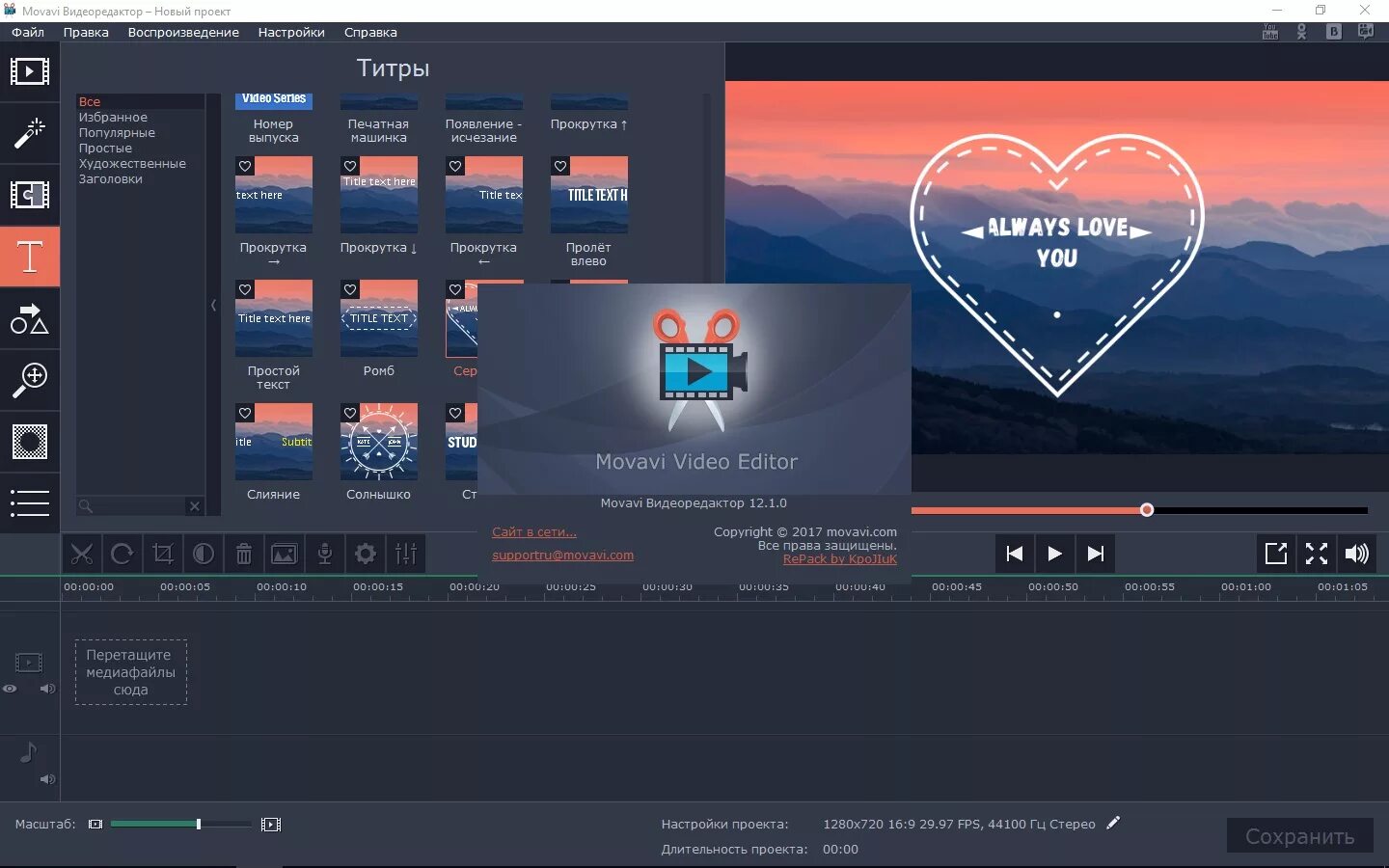Open the Сайт в сети link
This screenshot has height=868, width=1389.
click(x=534, y=531)
